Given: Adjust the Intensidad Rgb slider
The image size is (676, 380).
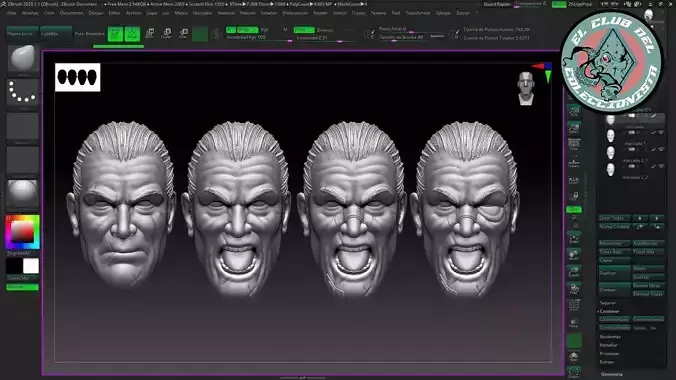Looking at the screenshot, I should click(259, 38).
